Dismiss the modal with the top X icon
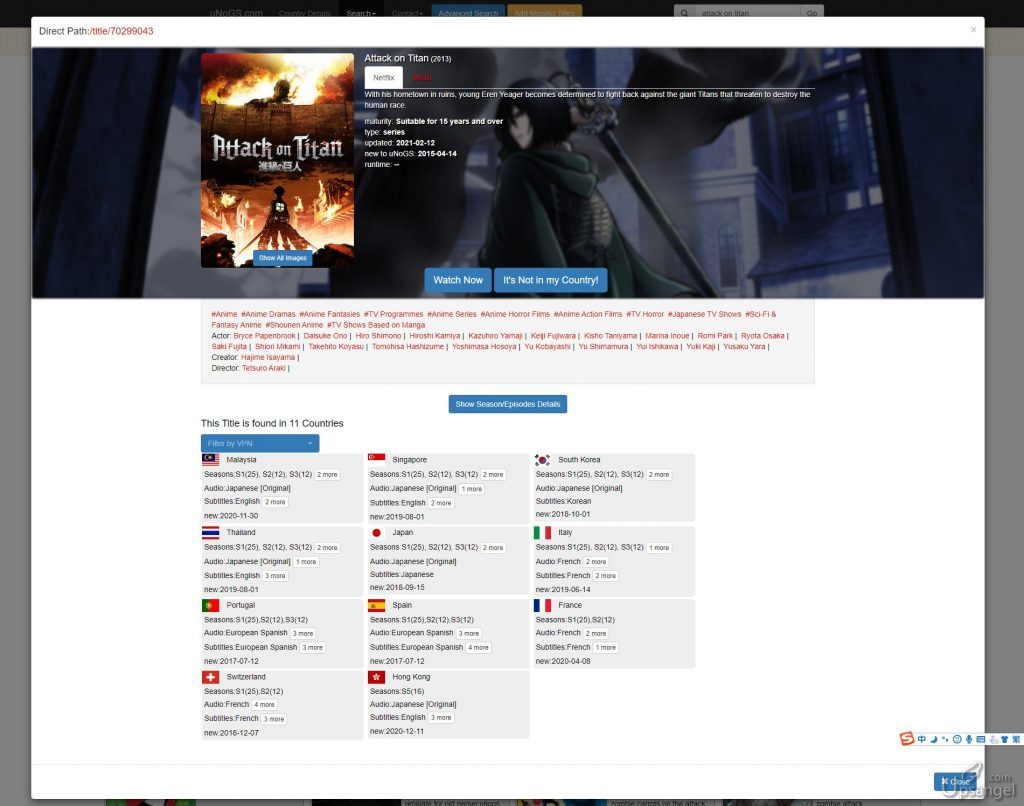Viewport: 1024px width, 806px height. (x=973, y=29)
